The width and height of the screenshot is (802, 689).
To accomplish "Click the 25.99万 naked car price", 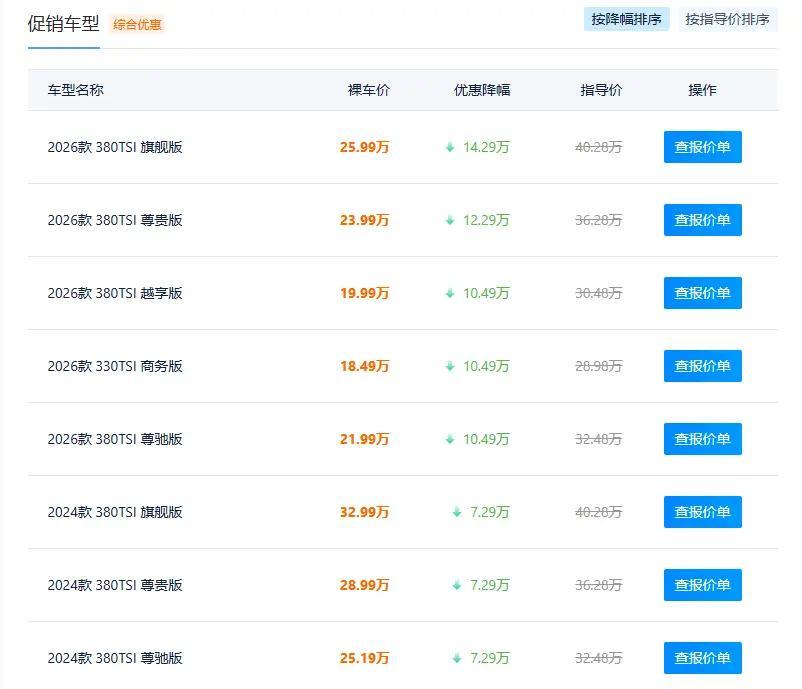I will (x=364, y=147).
